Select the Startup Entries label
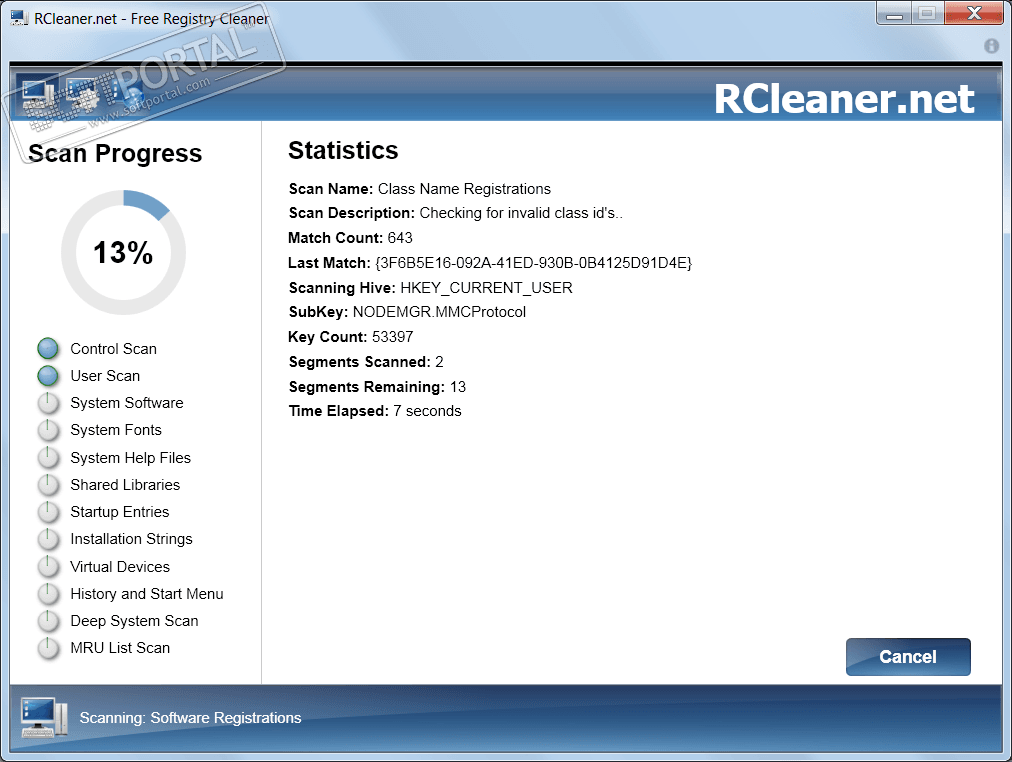The width and height of the screenshot is (1012, 762). point(120,512)
